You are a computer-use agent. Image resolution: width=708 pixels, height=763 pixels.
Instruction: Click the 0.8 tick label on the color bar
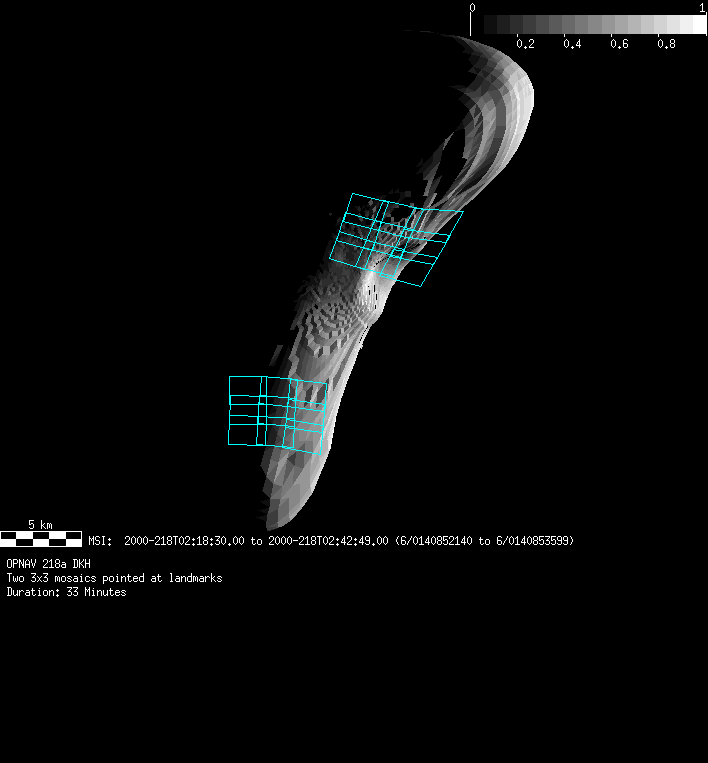(x=666, y=44)
